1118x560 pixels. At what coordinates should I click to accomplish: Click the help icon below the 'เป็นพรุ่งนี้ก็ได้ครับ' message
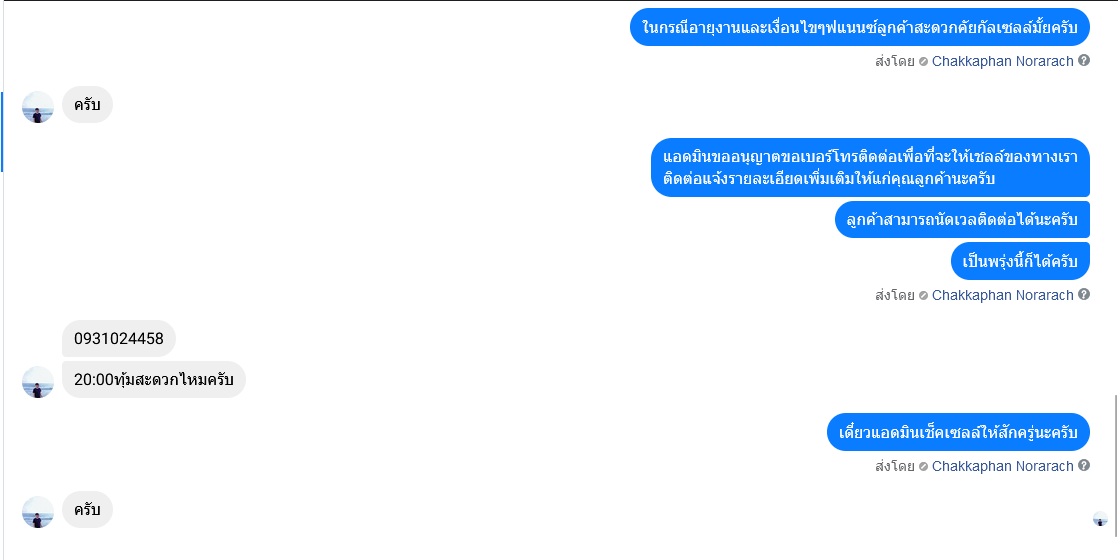(x=1084, y=294)
